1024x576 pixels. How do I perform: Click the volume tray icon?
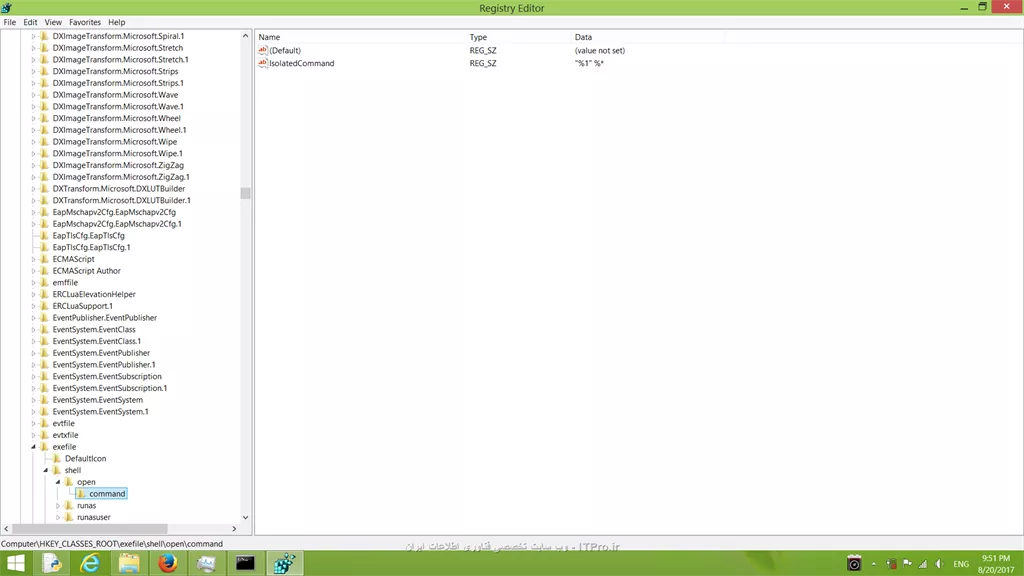939,564
